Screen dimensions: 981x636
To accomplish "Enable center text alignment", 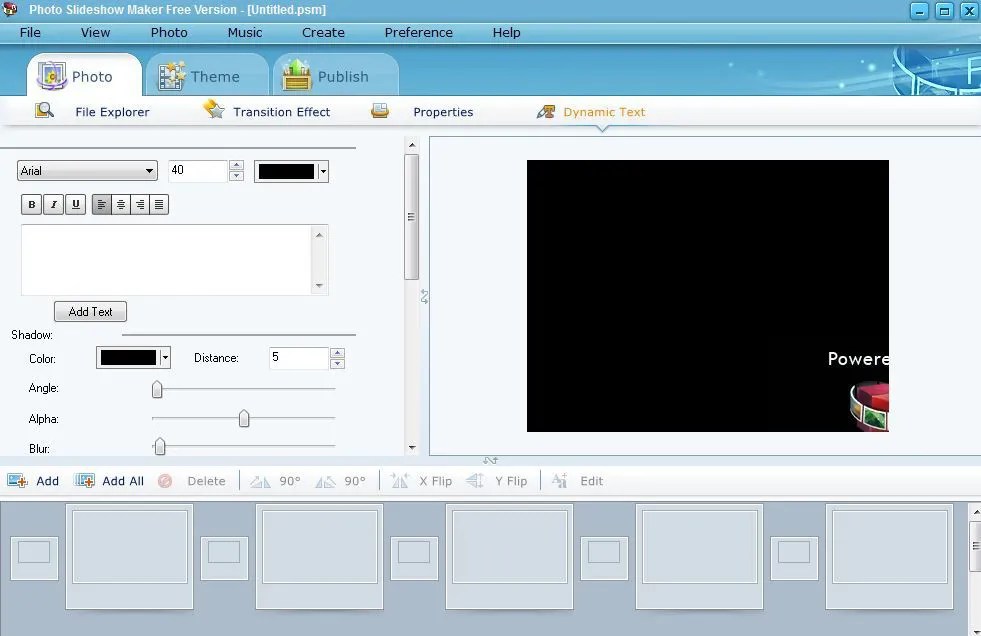I will point(121,204).
